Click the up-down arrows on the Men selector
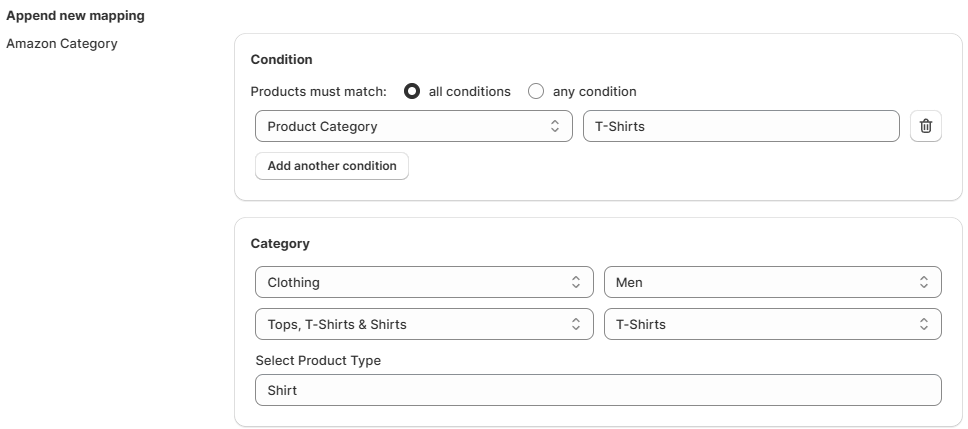 (x=924, y=282)
